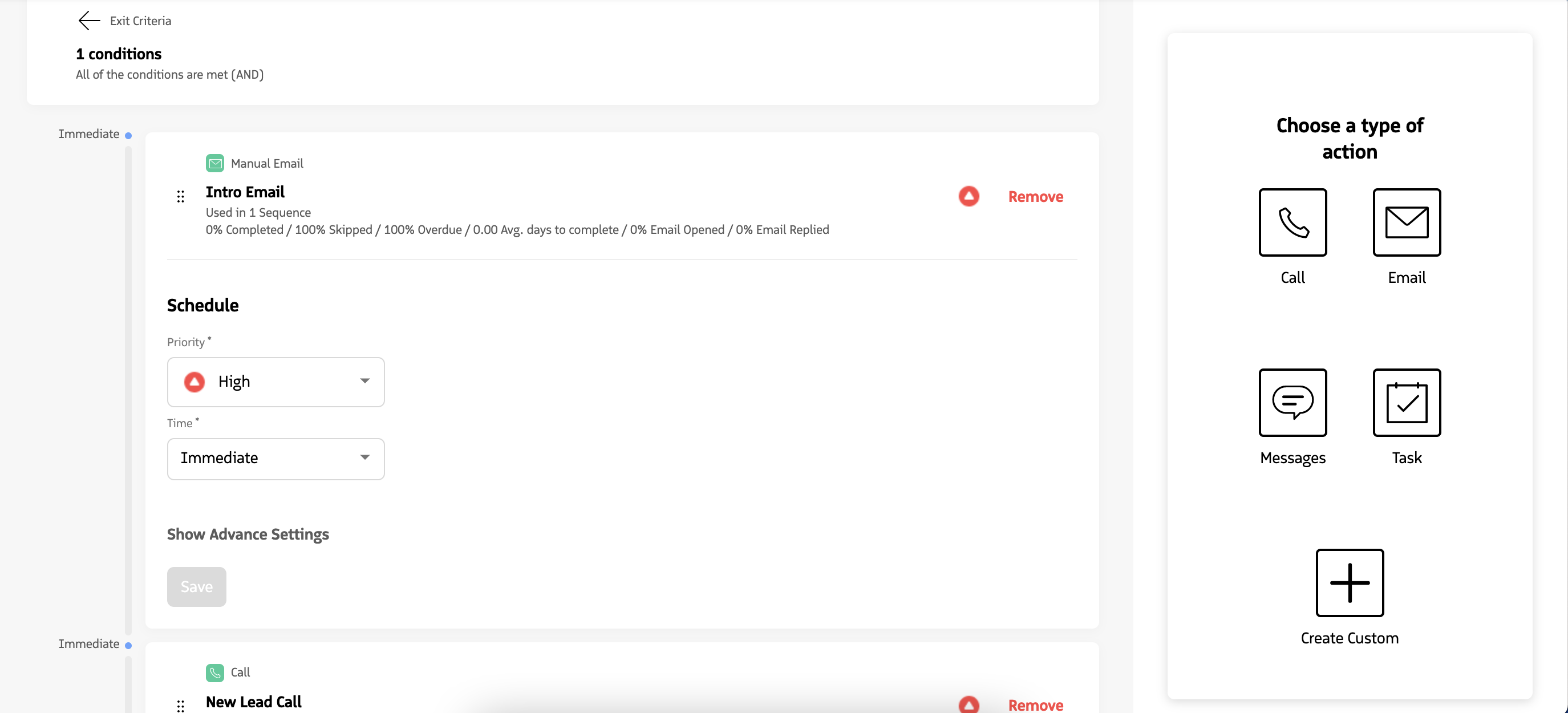
Task: Click the Intro Email drag handle
Action: 180,196
